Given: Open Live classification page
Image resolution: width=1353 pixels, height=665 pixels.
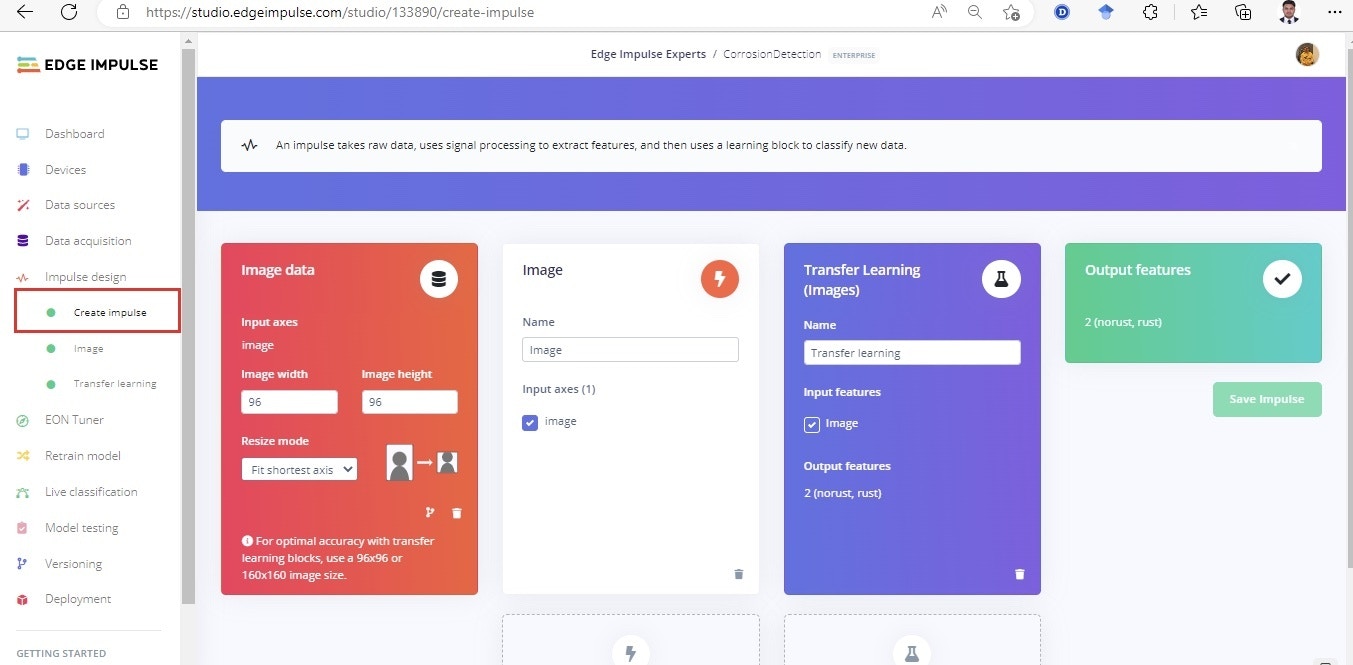Looking at the screenshot, I should 91,492.
